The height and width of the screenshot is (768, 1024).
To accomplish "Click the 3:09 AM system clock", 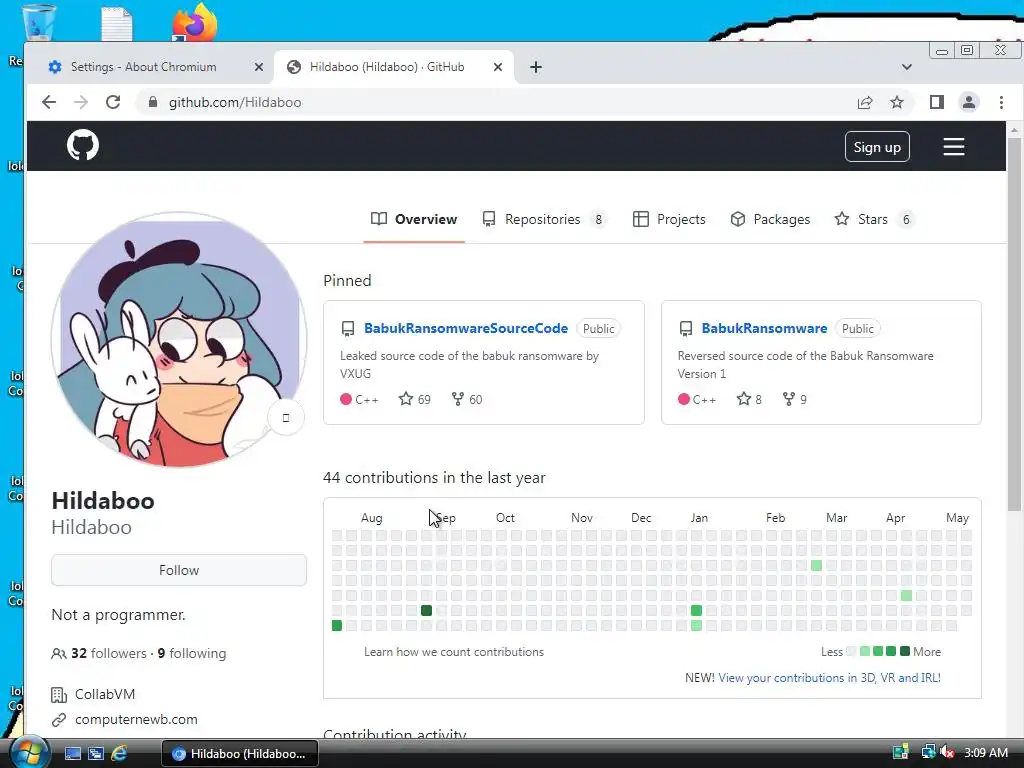I will click(x=985, y=753).
